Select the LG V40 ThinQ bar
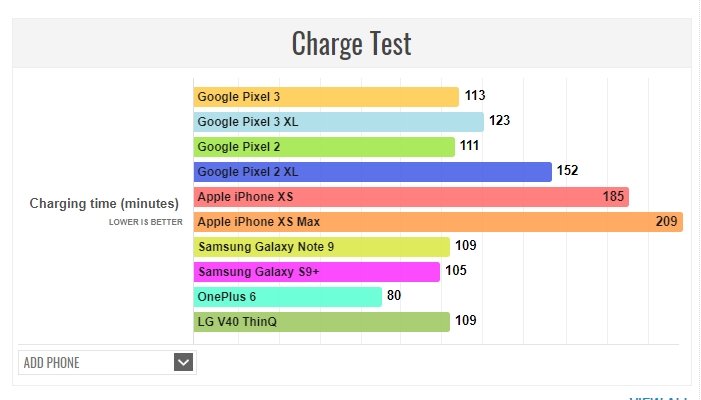701x400 pixels. pos(321,322)
